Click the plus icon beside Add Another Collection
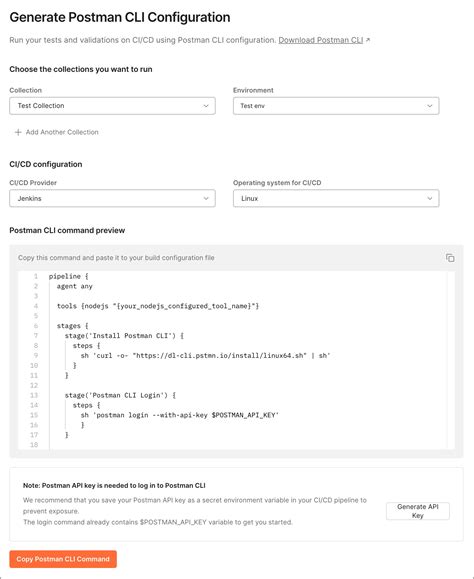The width and height of the screenshot is (474, 579). (18, 132)
